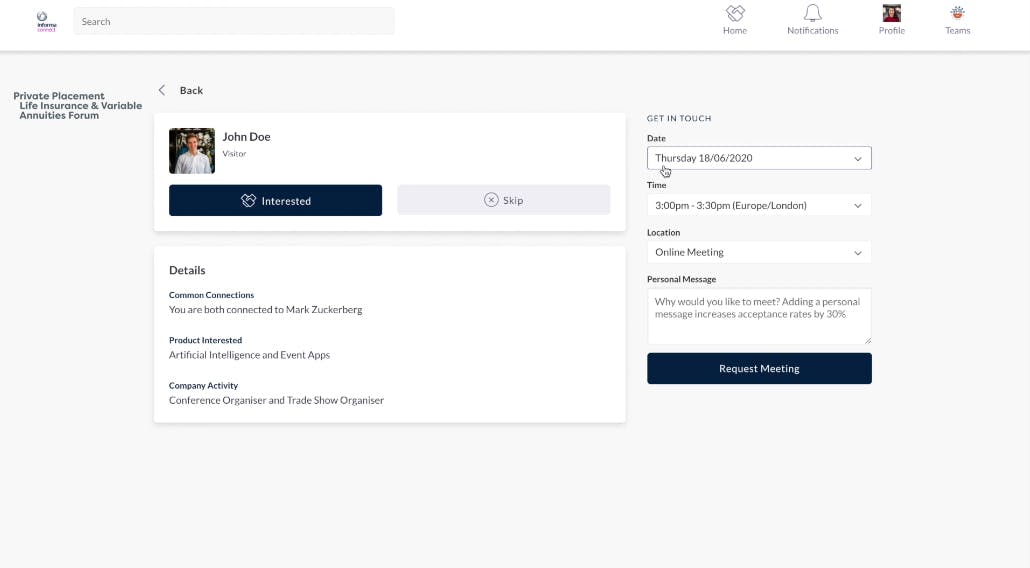
Task: Focus the Search field at top
Action: pos(234,21)
